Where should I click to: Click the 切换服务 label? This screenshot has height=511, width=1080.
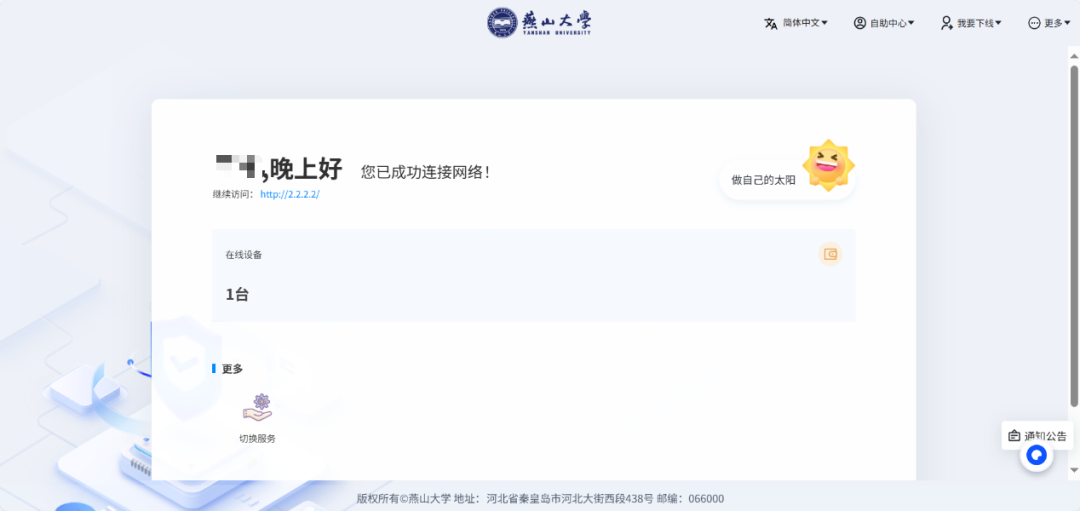(x=258, y=438)
